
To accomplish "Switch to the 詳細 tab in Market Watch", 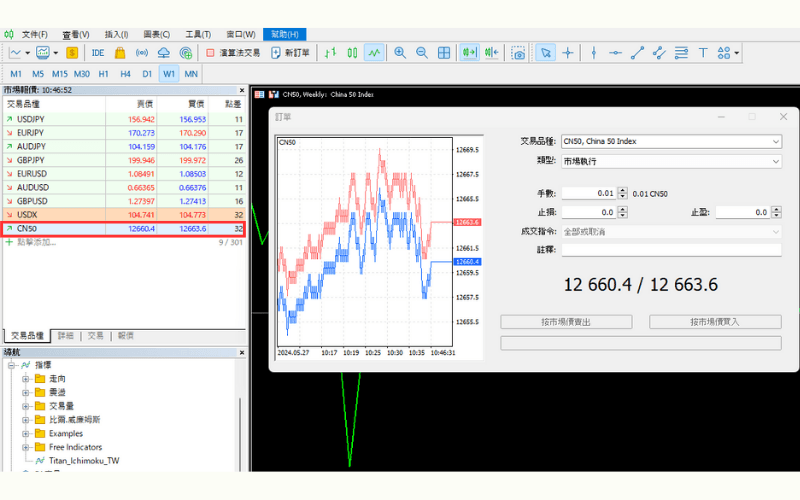I will coord(66,336).
